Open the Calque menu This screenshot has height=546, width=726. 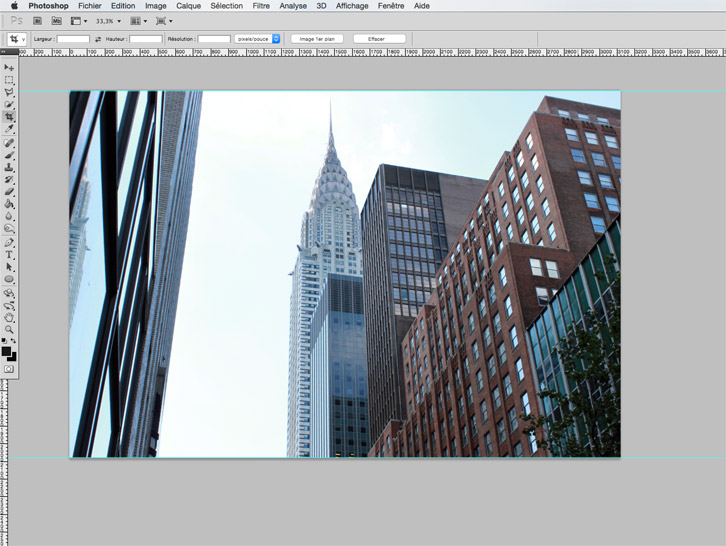tap(188, 6)
